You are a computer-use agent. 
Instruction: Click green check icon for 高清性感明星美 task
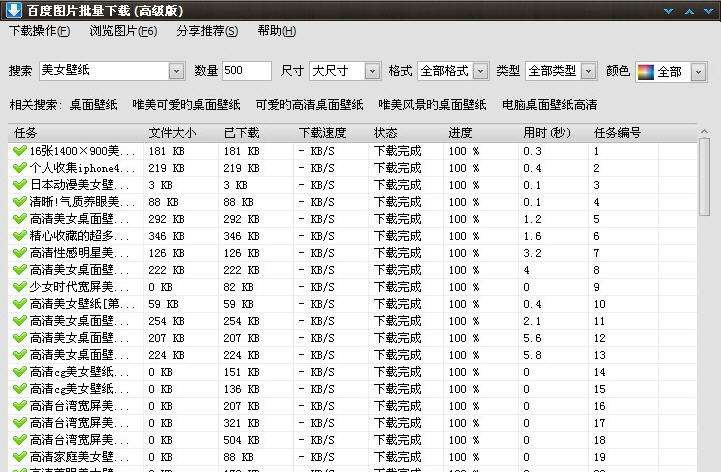click(19, 253)
